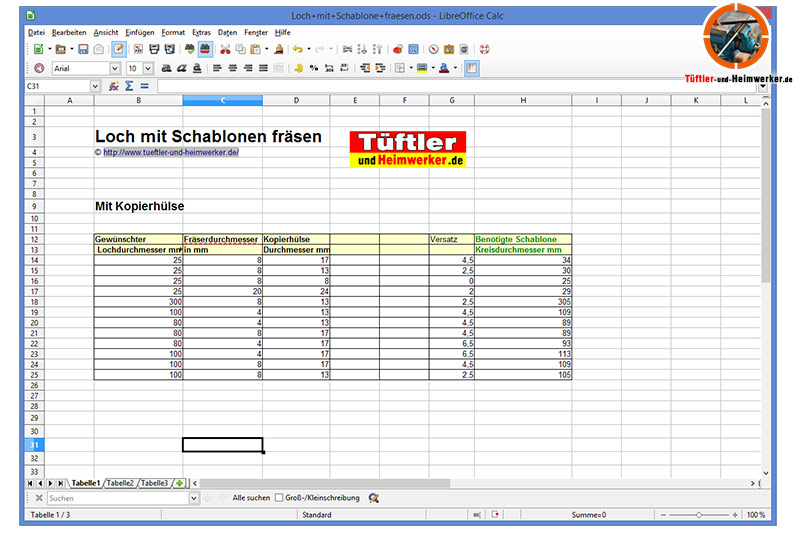800x534 pixels.
Task: Open the Extras menu
Action: [x=201, y=33]
